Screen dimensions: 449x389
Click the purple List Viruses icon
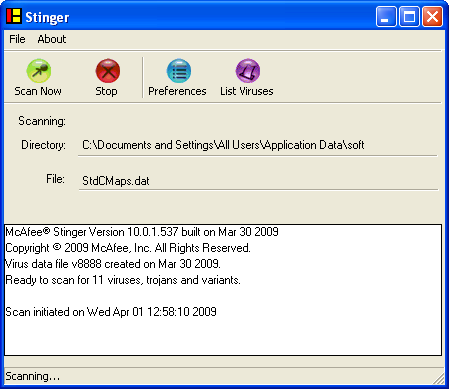pyautogui.click(x=248, y=71)
